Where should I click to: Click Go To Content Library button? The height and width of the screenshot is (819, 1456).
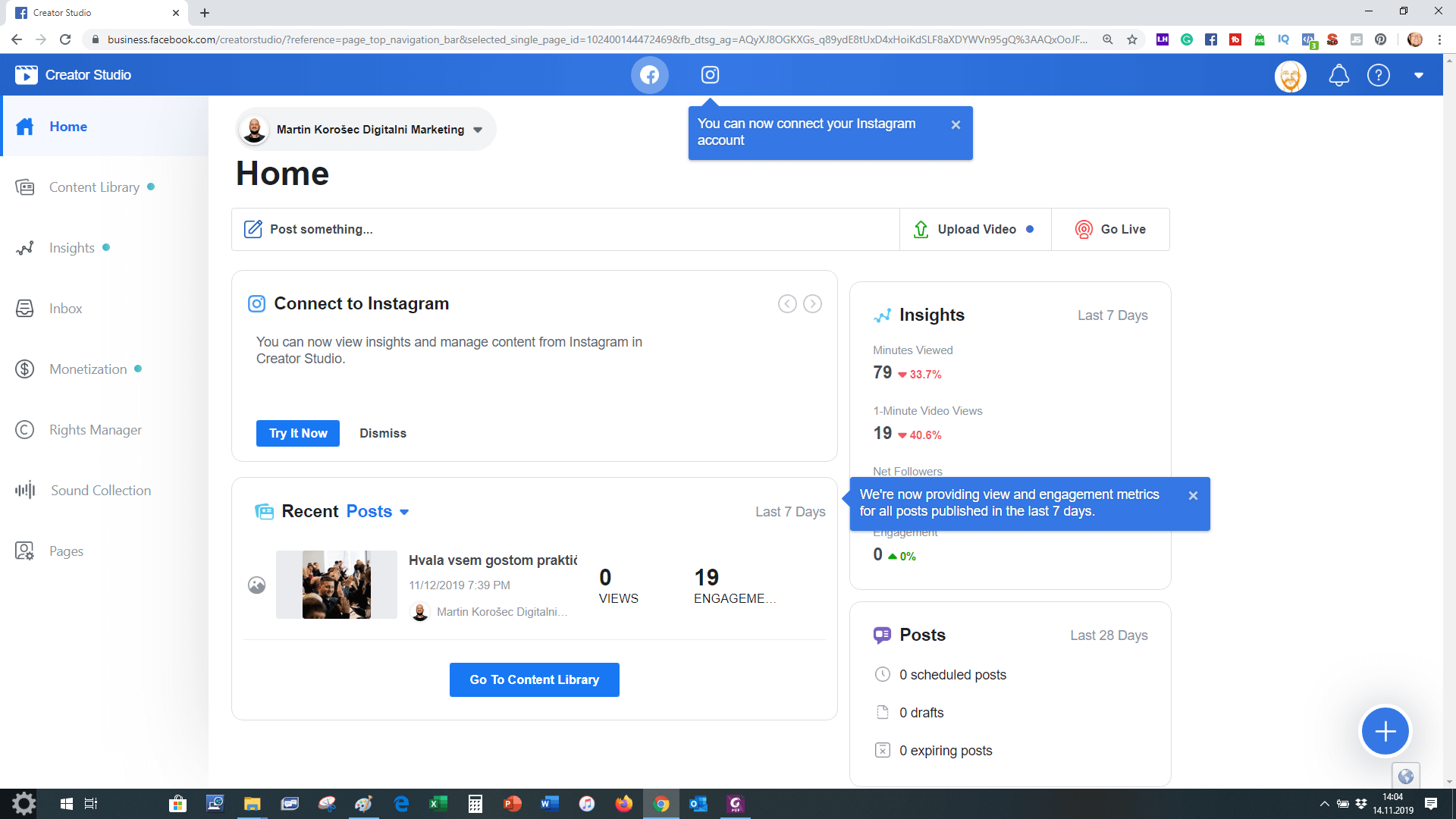[534, 679]
